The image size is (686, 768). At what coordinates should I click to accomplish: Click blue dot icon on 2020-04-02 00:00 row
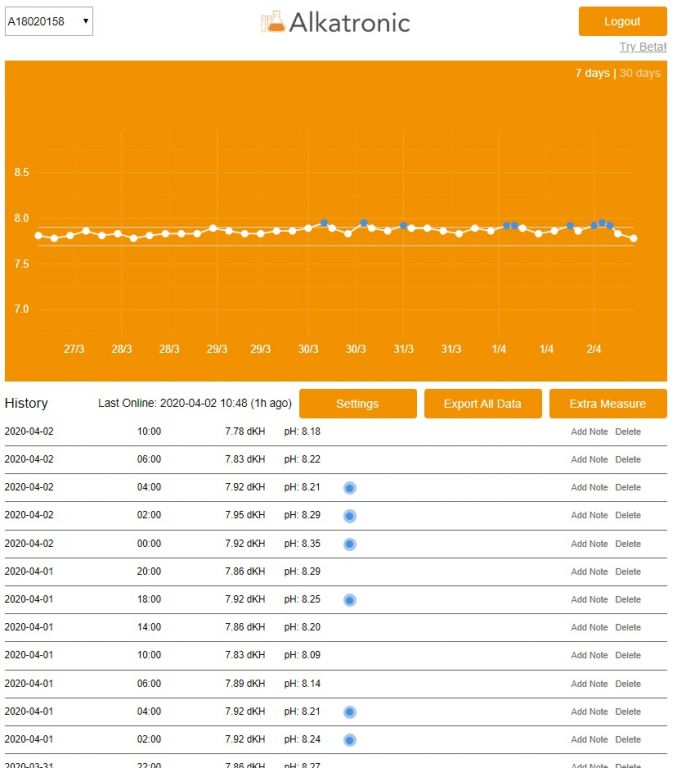pos(350,544)
